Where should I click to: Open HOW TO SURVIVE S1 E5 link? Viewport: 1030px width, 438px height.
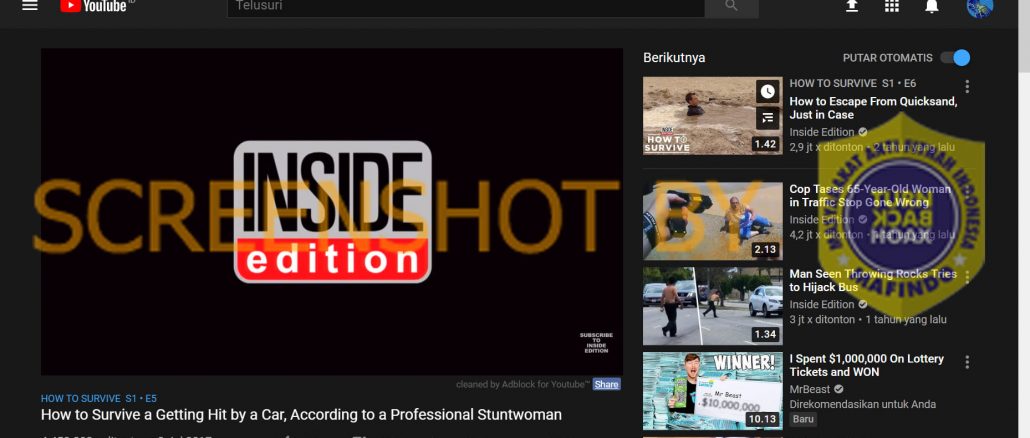click(x=99, y=399)
